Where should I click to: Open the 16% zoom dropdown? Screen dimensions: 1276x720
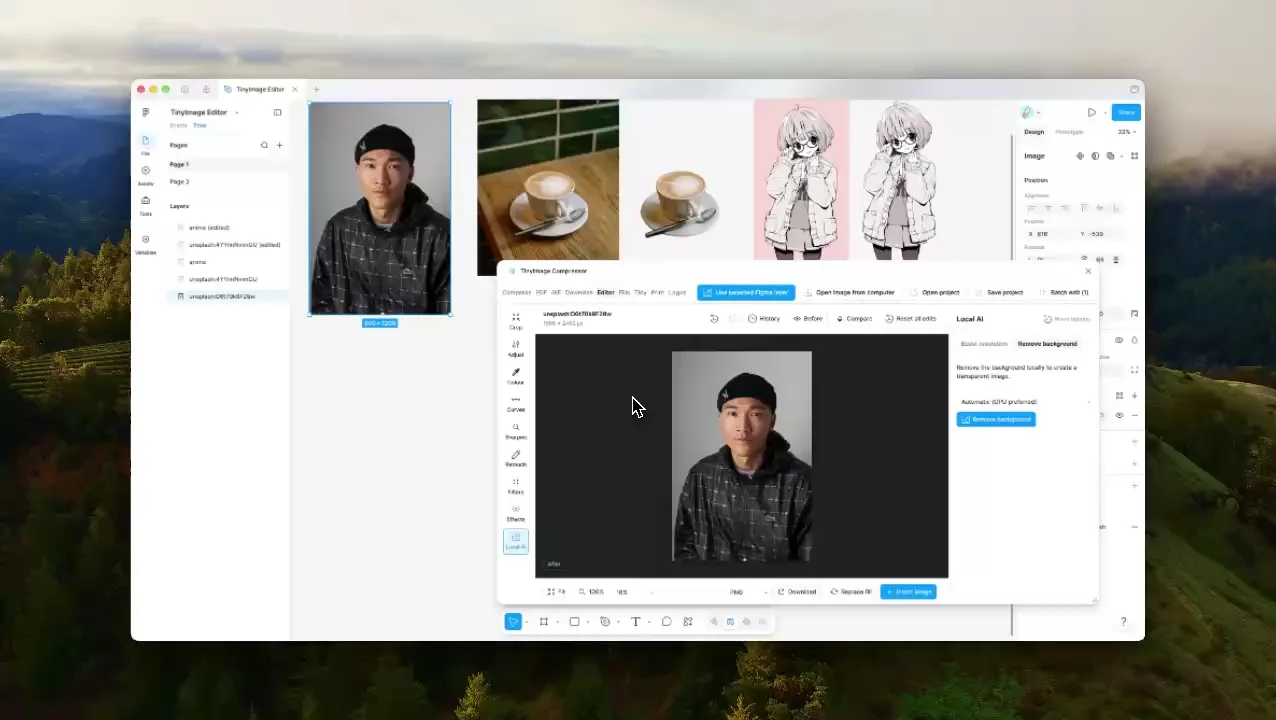click(634, 592)
